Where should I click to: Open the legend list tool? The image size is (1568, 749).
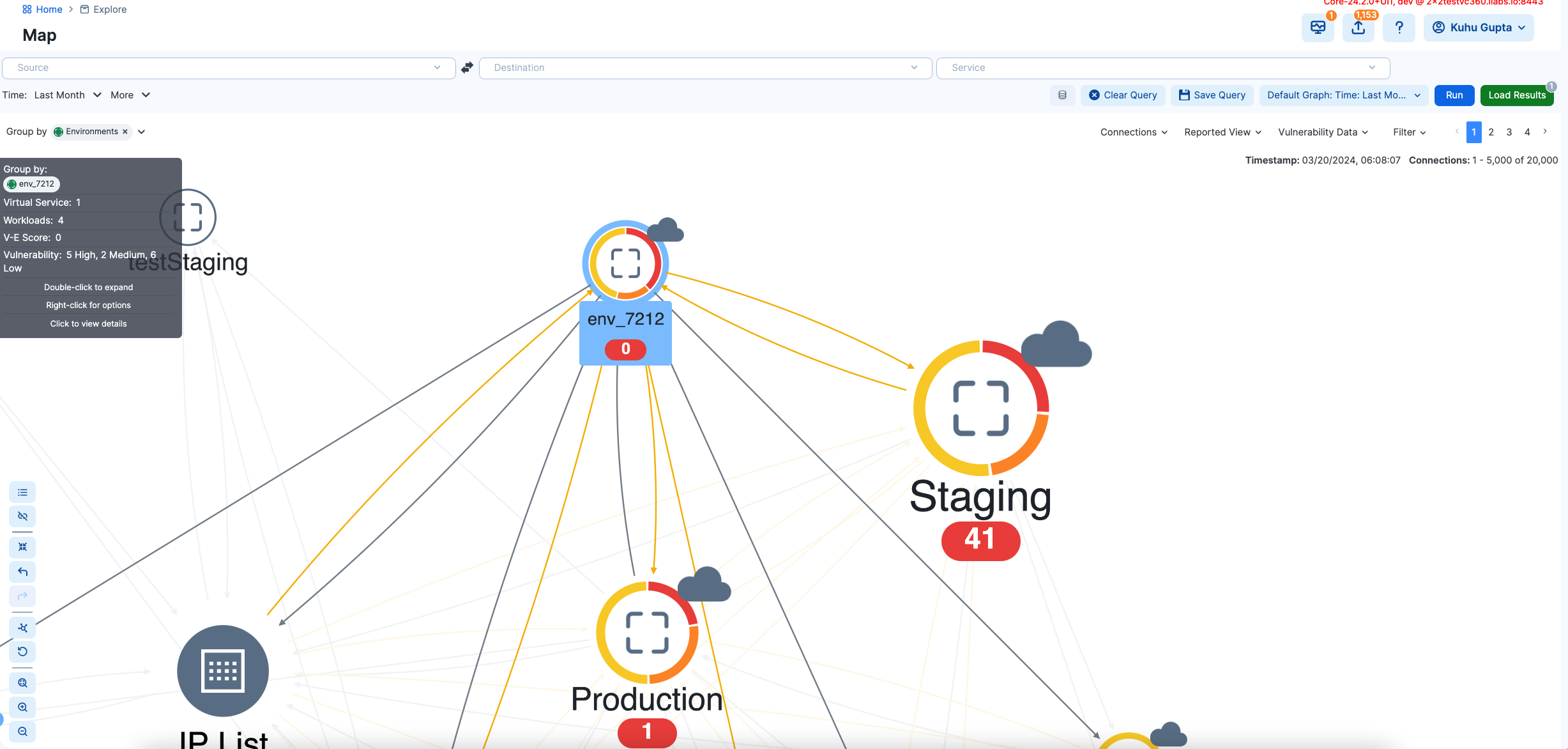point(22,492)
